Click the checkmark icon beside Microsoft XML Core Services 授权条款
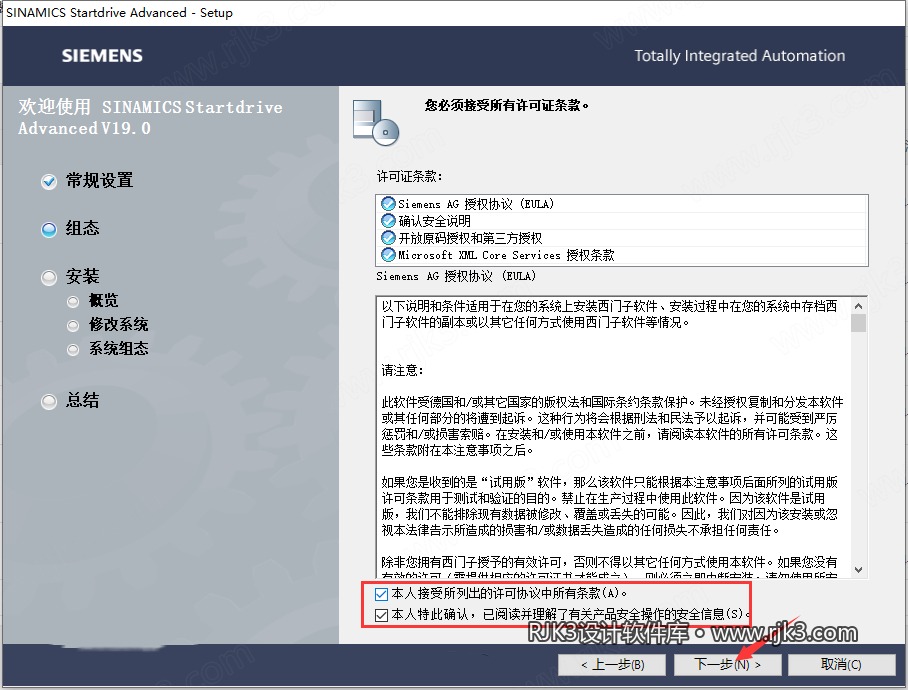 tap(388, 255)
